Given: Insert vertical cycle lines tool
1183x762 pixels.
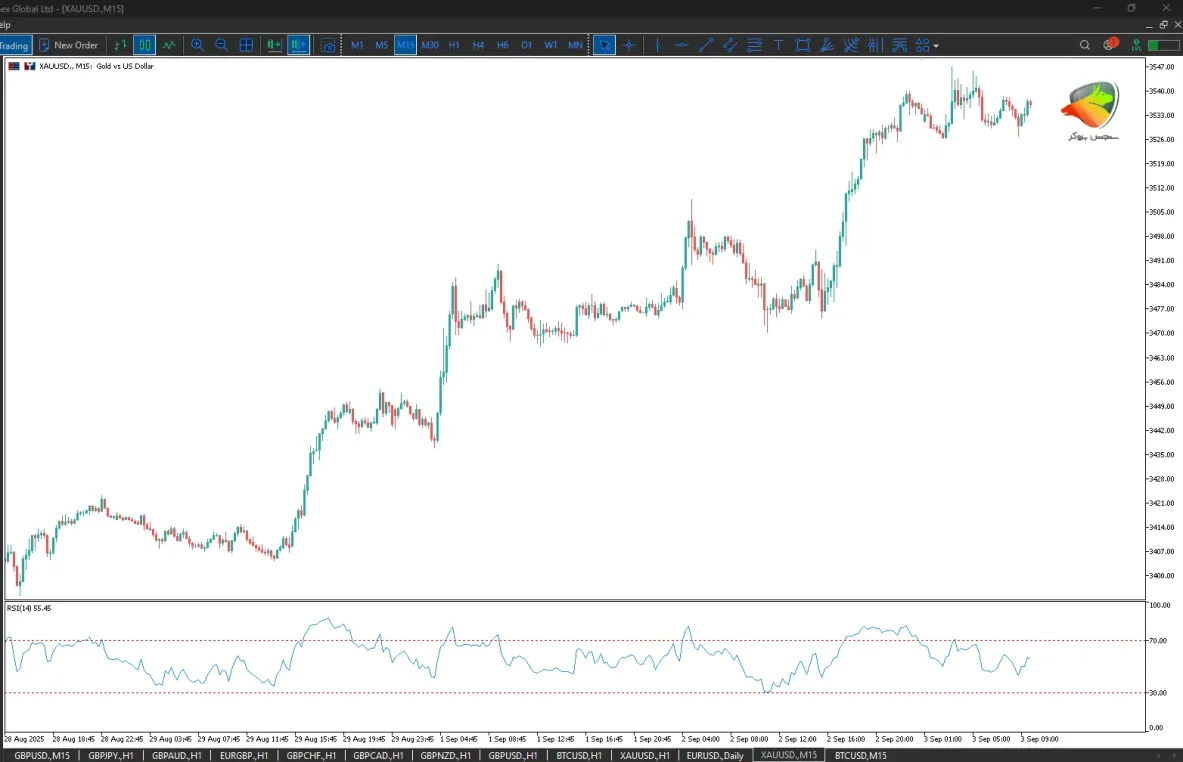Looking at the screenshot, I should [x=875, y=45].
